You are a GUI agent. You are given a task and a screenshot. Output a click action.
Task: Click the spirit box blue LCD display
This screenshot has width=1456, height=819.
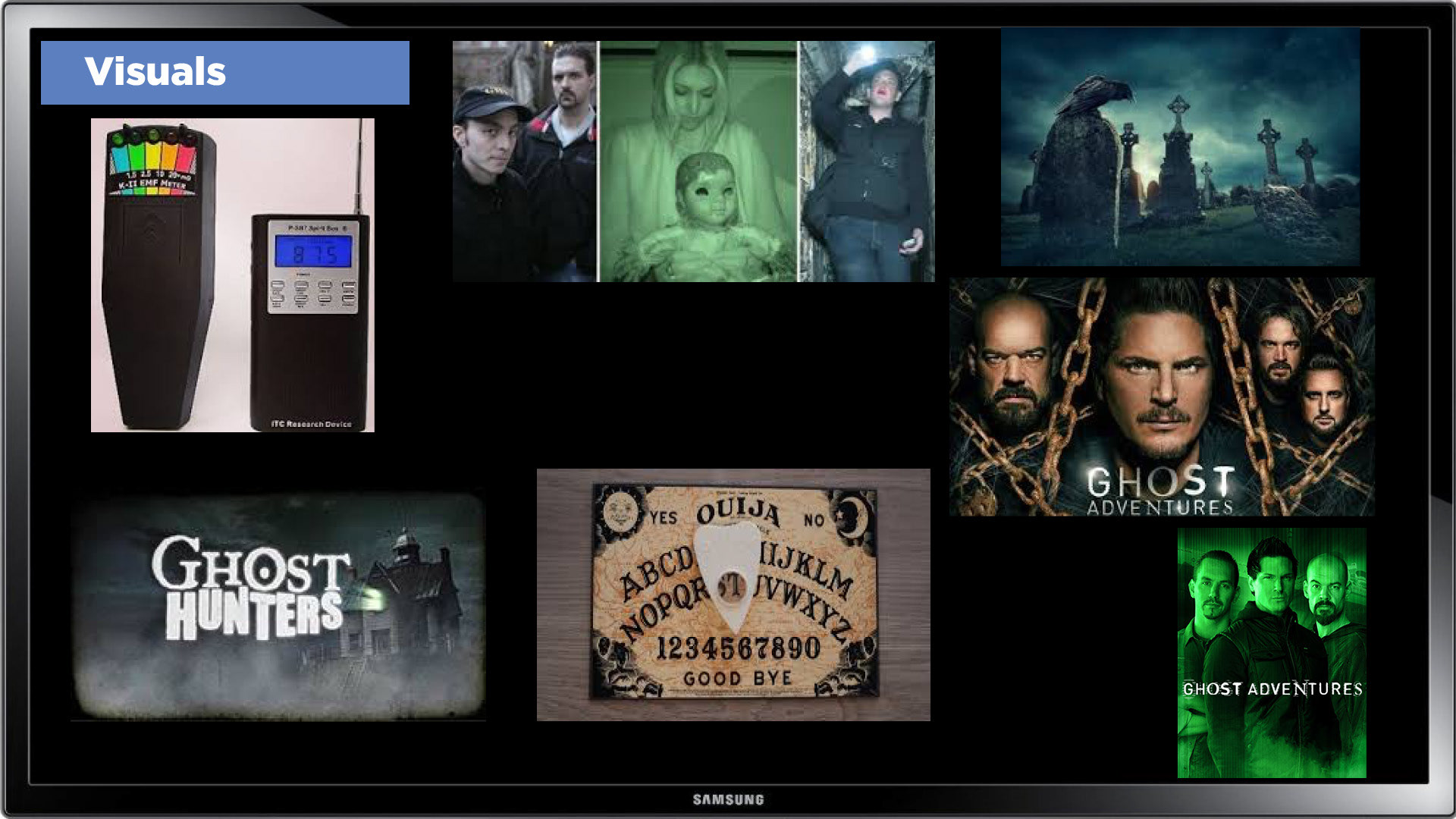tap(313, 253)
